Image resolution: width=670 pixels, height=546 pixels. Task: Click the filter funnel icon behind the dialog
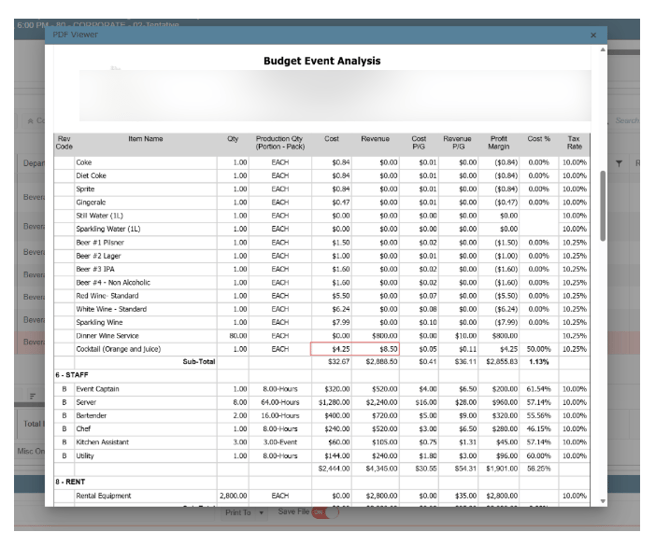[619, 163]
